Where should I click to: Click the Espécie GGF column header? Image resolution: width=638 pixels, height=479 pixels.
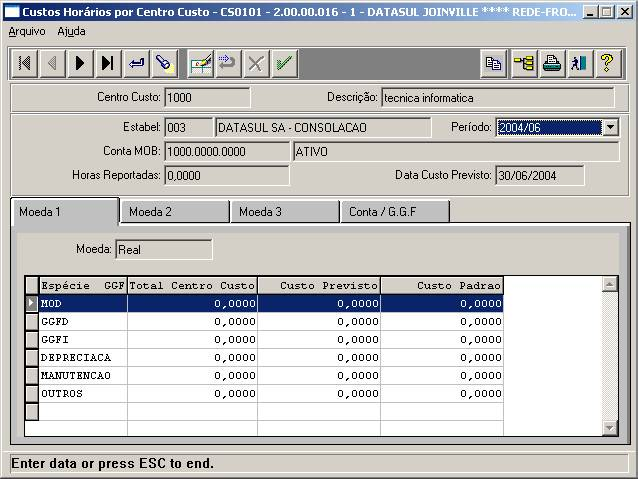[x=83, y=285]
